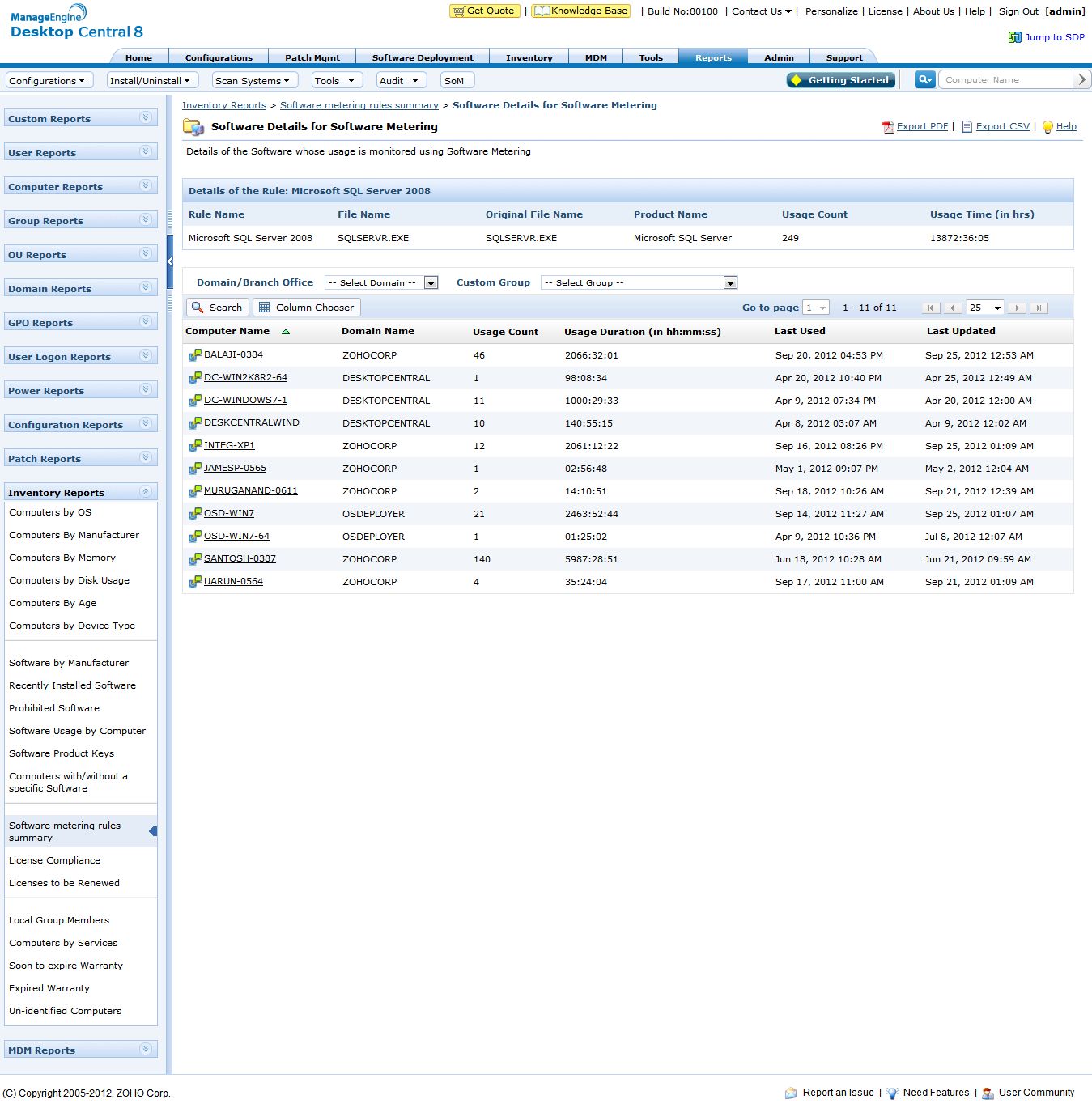Open Prohibited Software report
Image resolution: width=1092 pixels, height=1112 pixels.
(54, 708)
